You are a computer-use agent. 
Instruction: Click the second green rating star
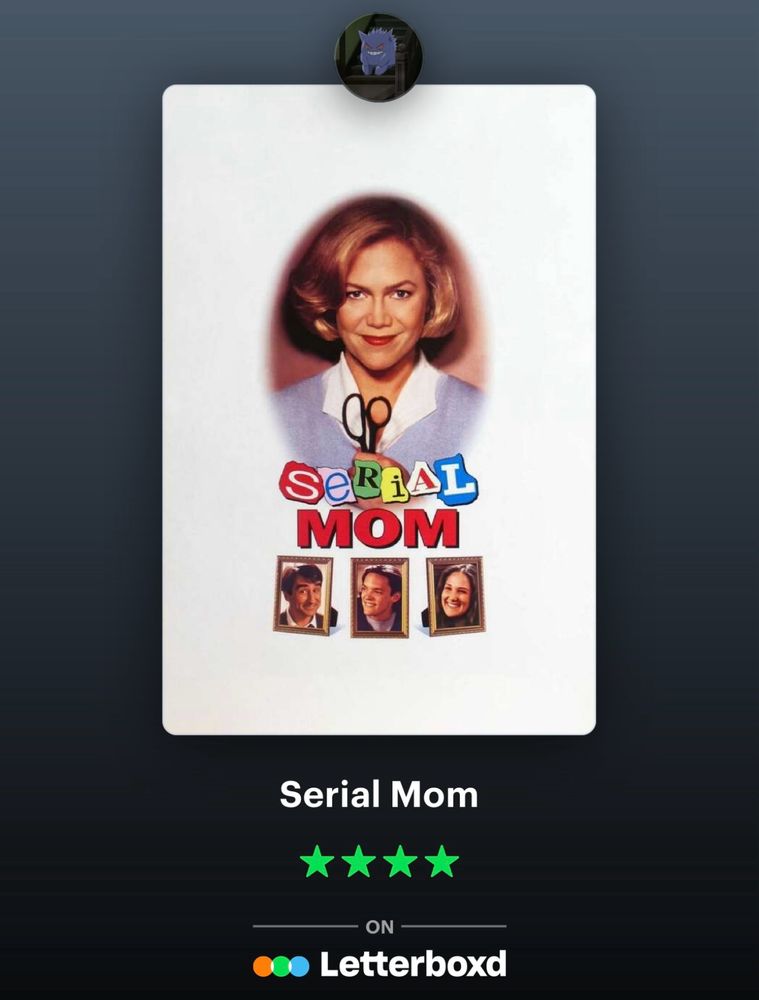pyautogui.click(x=358, y=862)
